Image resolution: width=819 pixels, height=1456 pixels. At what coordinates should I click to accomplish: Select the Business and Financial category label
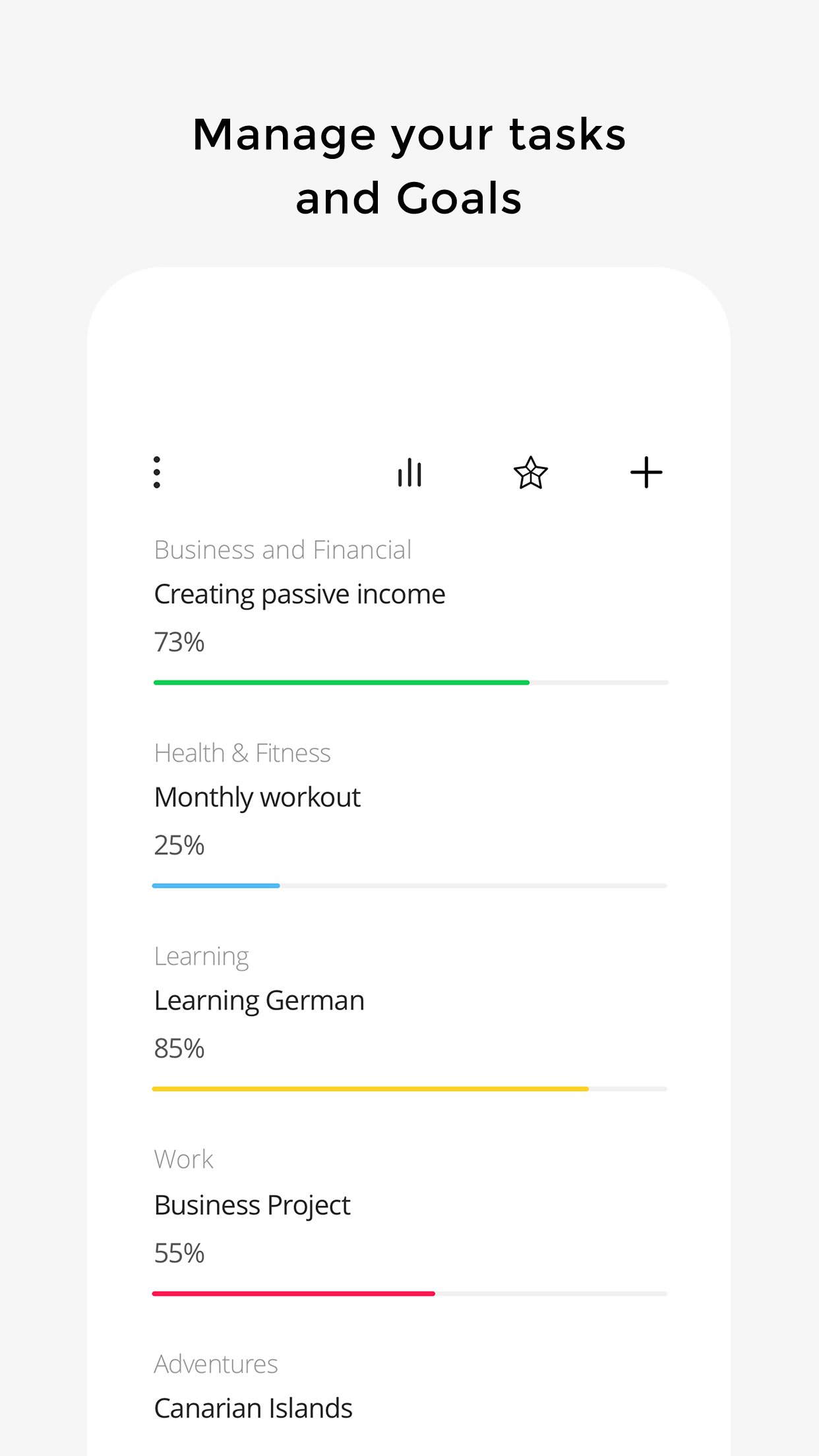click(x=282, y=550)
